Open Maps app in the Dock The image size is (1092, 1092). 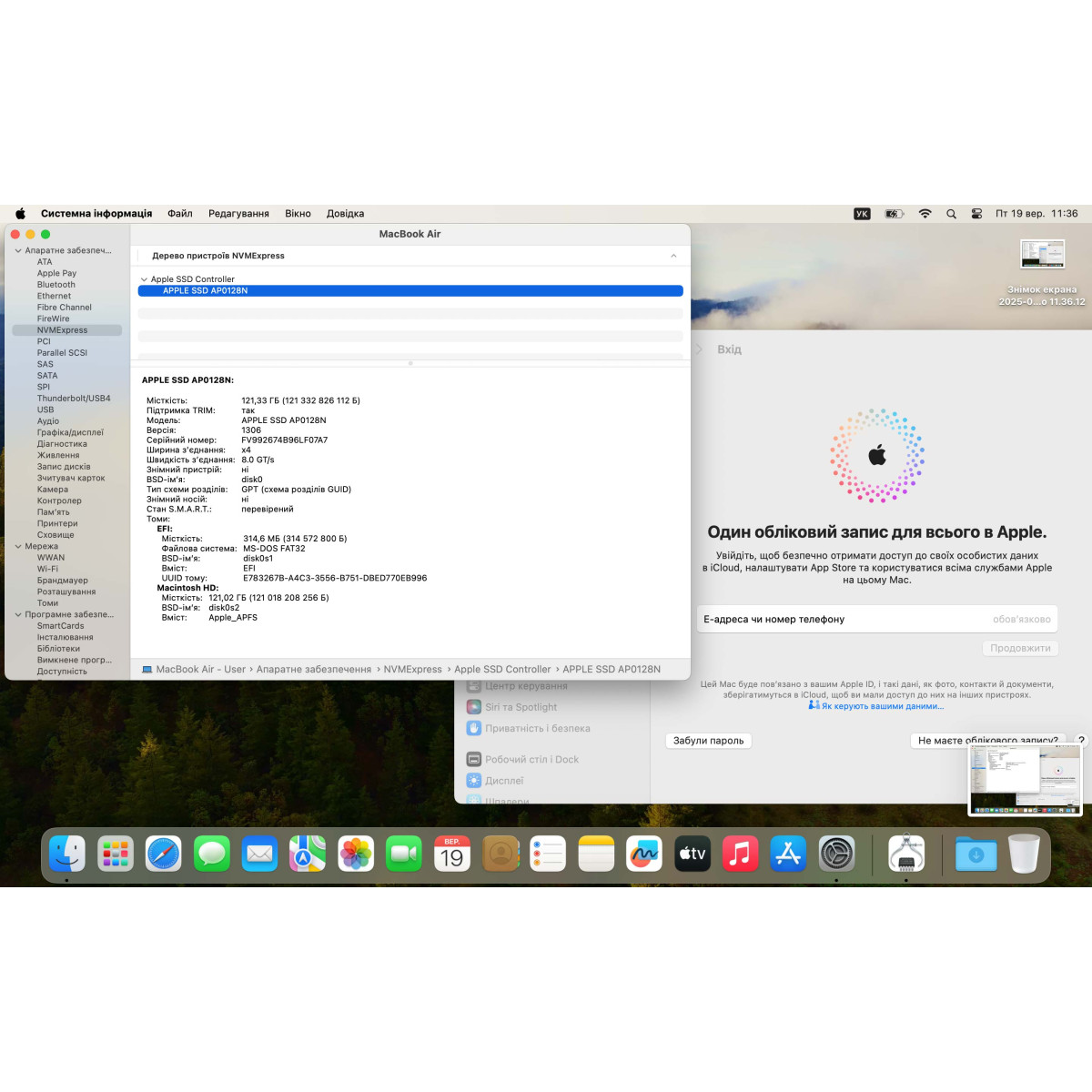pos(308,854)
